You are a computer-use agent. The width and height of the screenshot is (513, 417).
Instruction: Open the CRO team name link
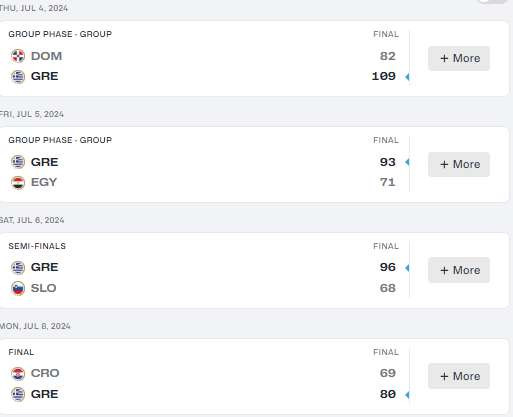(x=45, y=373)
